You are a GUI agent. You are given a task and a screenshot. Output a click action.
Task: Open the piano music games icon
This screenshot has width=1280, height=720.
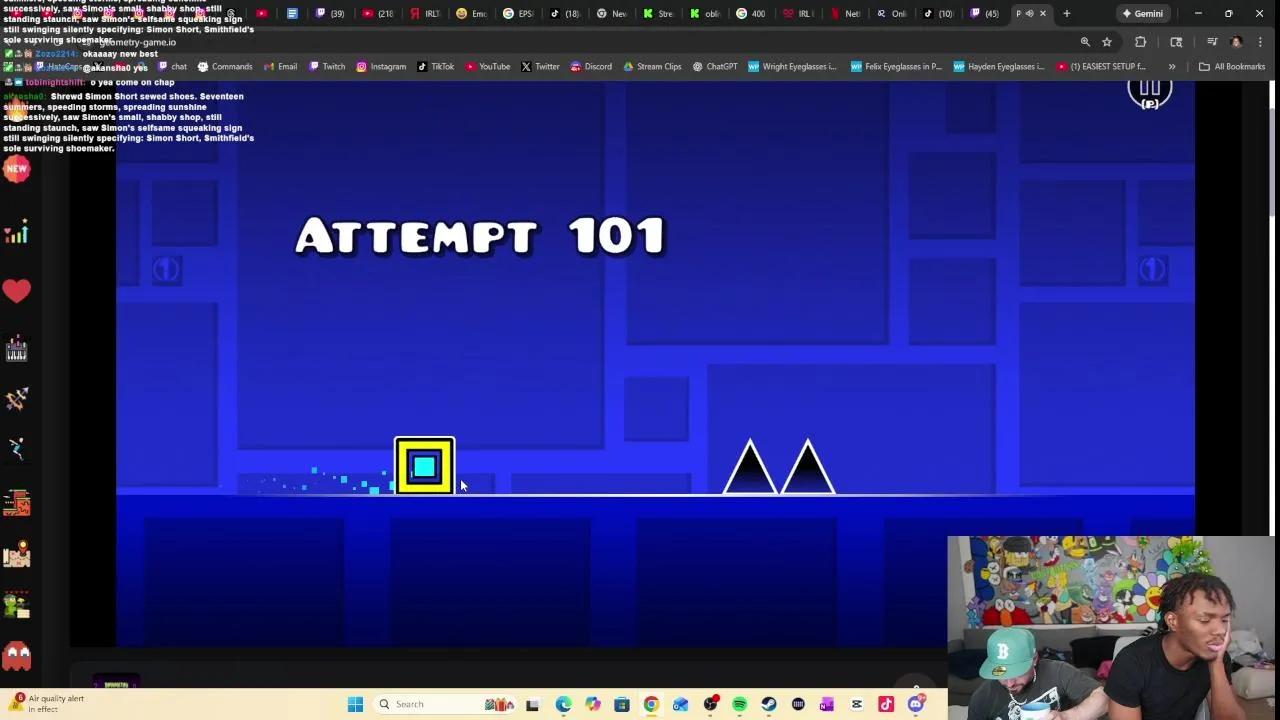[x=16, y=349]
